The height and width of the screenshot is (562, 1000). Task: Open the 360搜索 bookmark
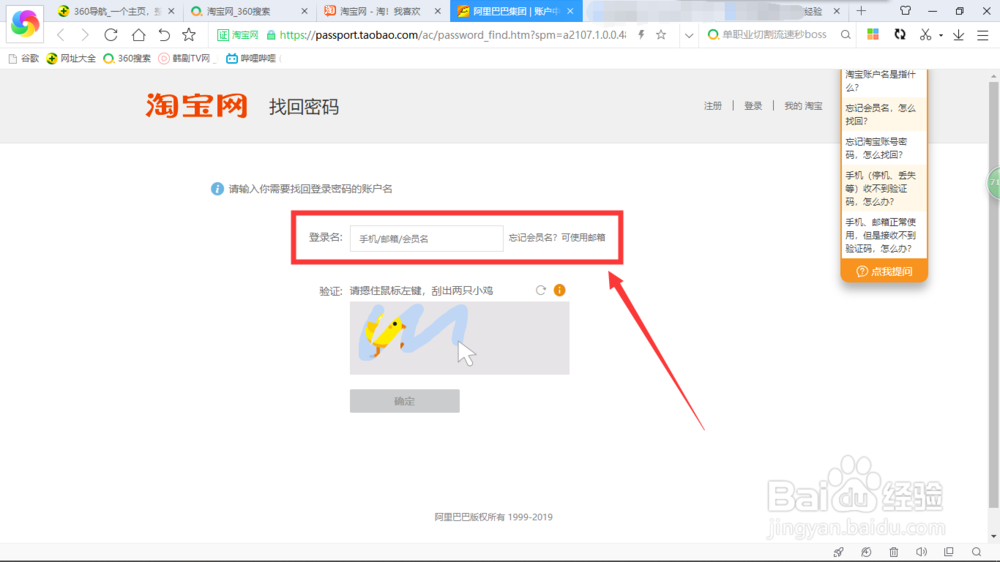click(127, 58)
